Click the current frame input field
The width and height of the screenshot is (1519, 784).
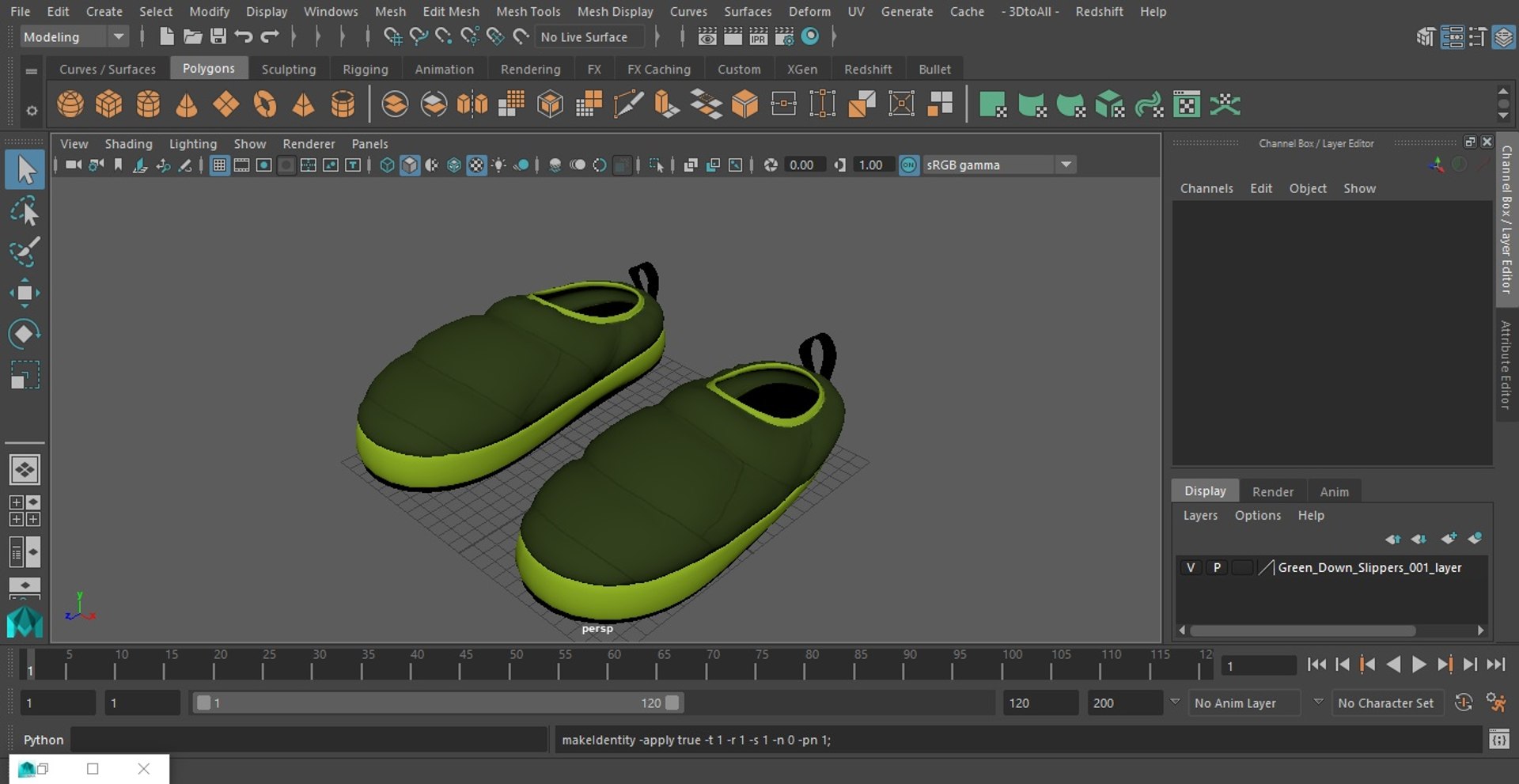click(1258, 665)
